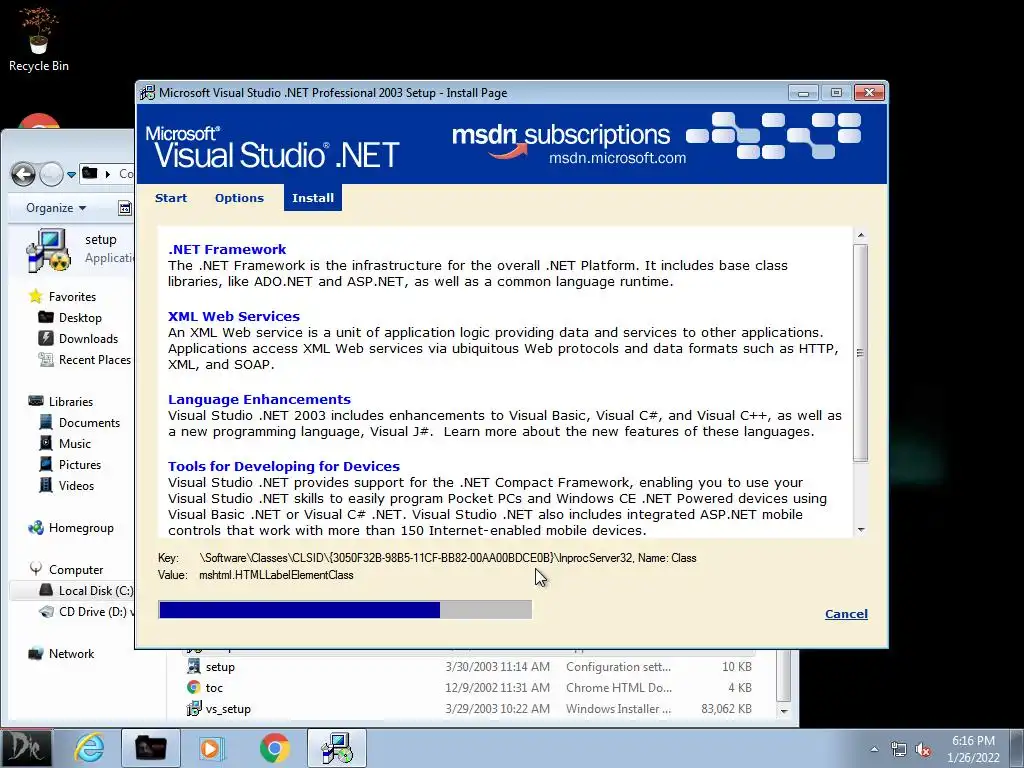Click the Visual Studio setup title bar icon

148,93
